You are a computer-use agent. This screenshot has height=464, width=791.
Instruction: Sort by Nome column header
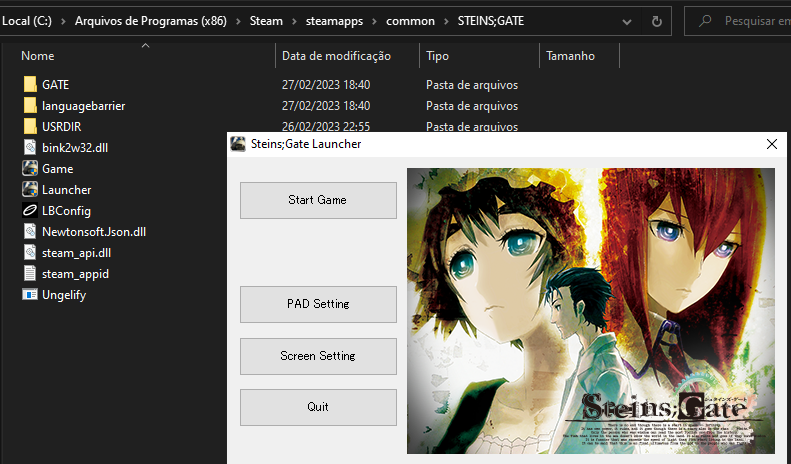[x=38, y=56]
